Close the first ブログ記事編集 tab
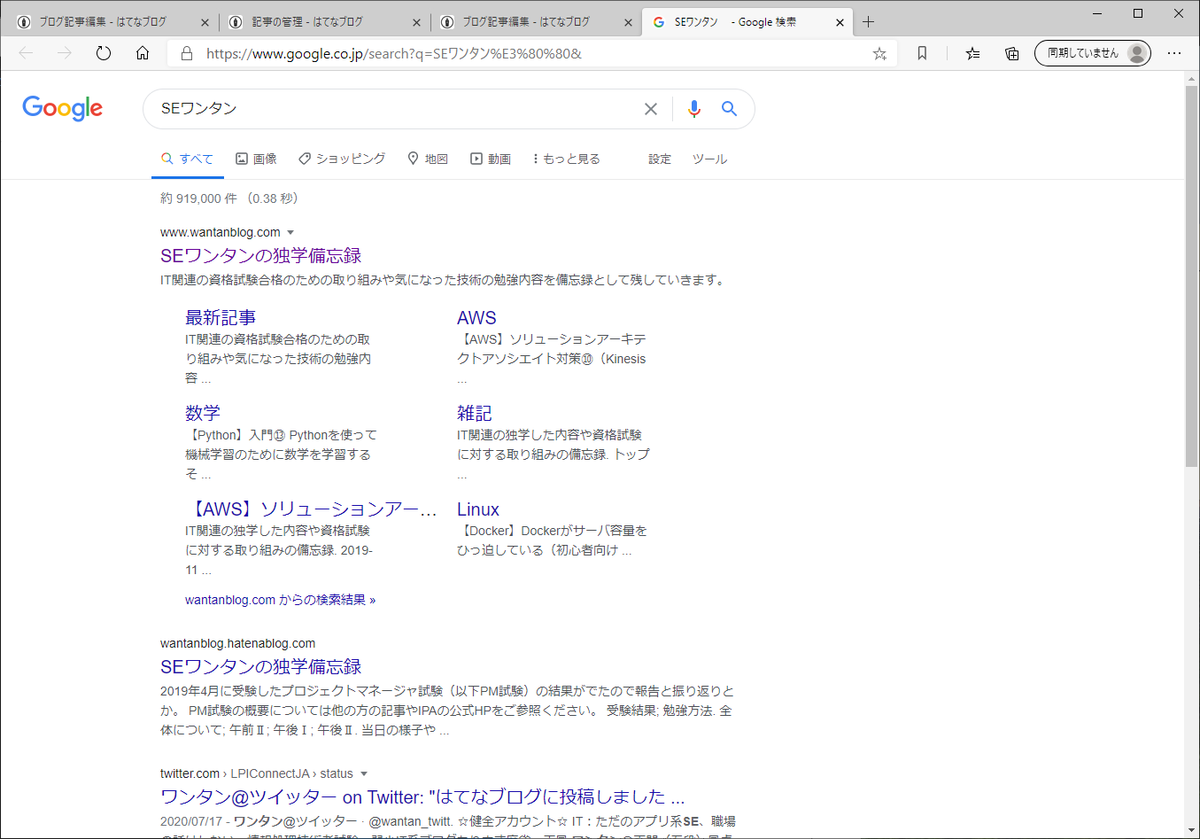 pyautogui.click(x=206, y=22)
